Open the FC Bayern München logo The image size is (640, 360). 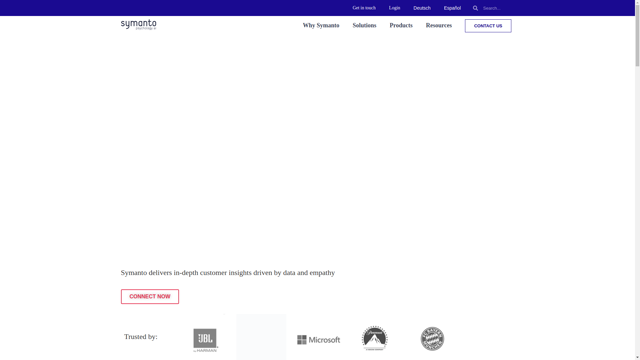432,338
